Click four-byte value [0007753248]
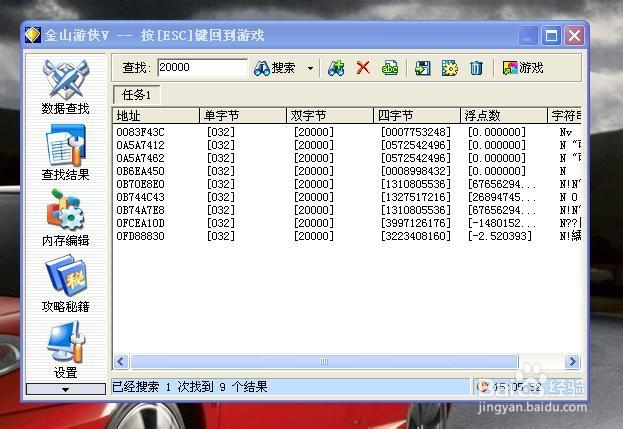This screenshot has height=429, width=623. [416, 132]
